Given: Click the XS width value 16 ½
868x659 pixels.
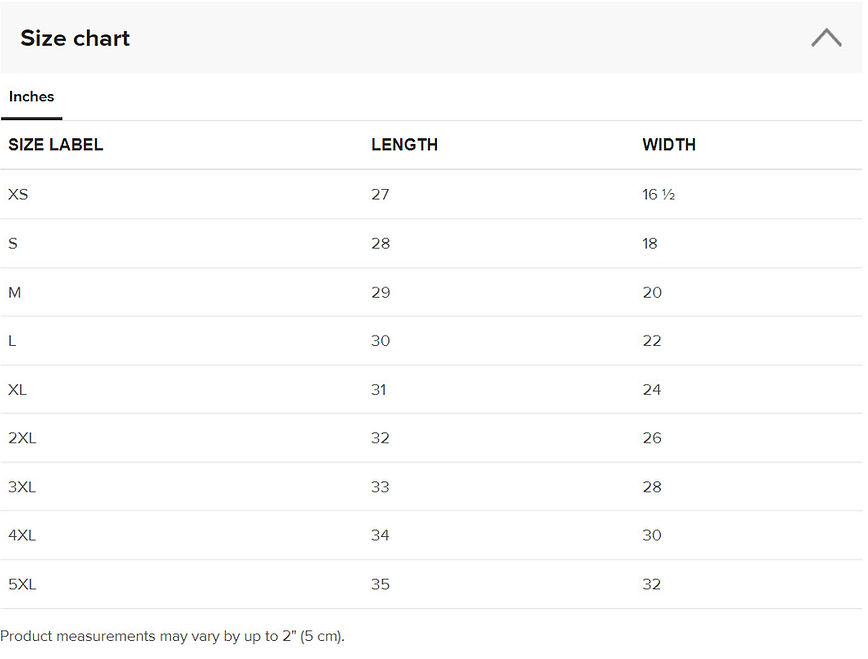Looking at the screenshot, I should 658,194.
